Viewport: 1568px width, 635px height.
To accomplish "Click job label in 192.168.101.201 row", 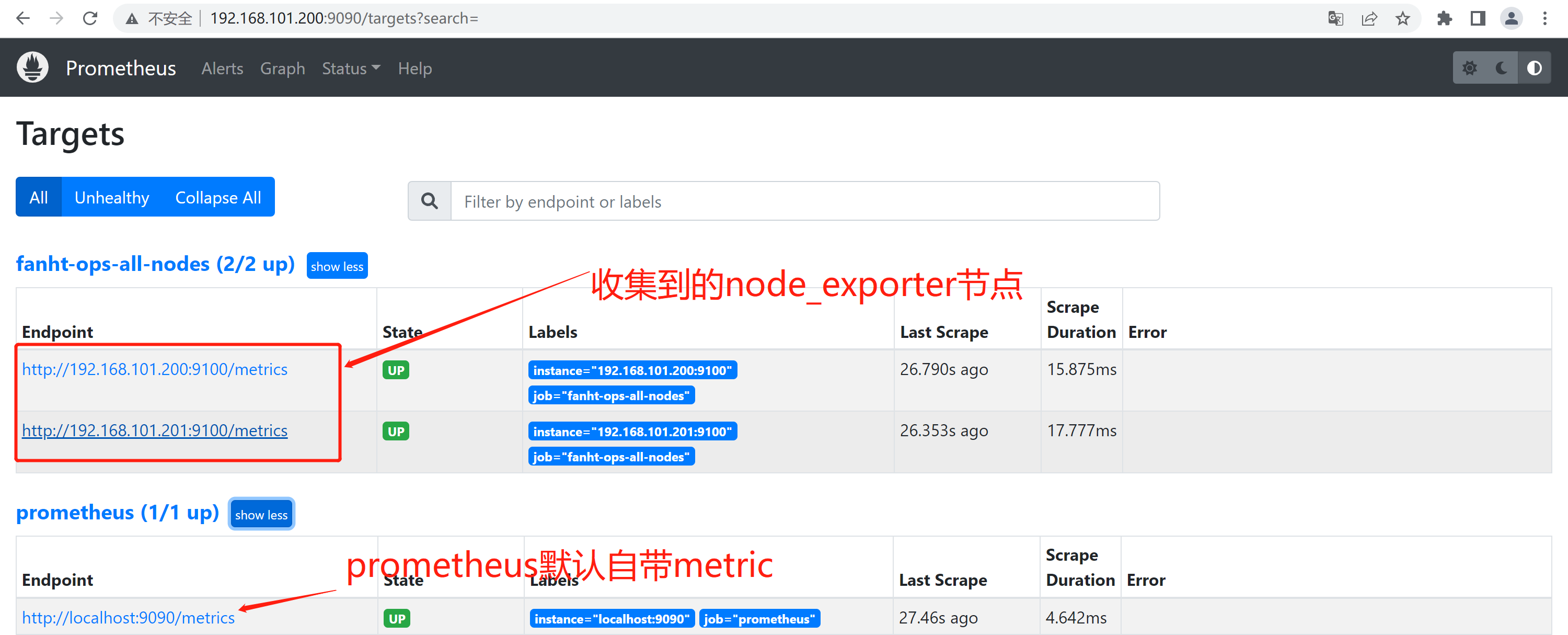I will 611,456.
